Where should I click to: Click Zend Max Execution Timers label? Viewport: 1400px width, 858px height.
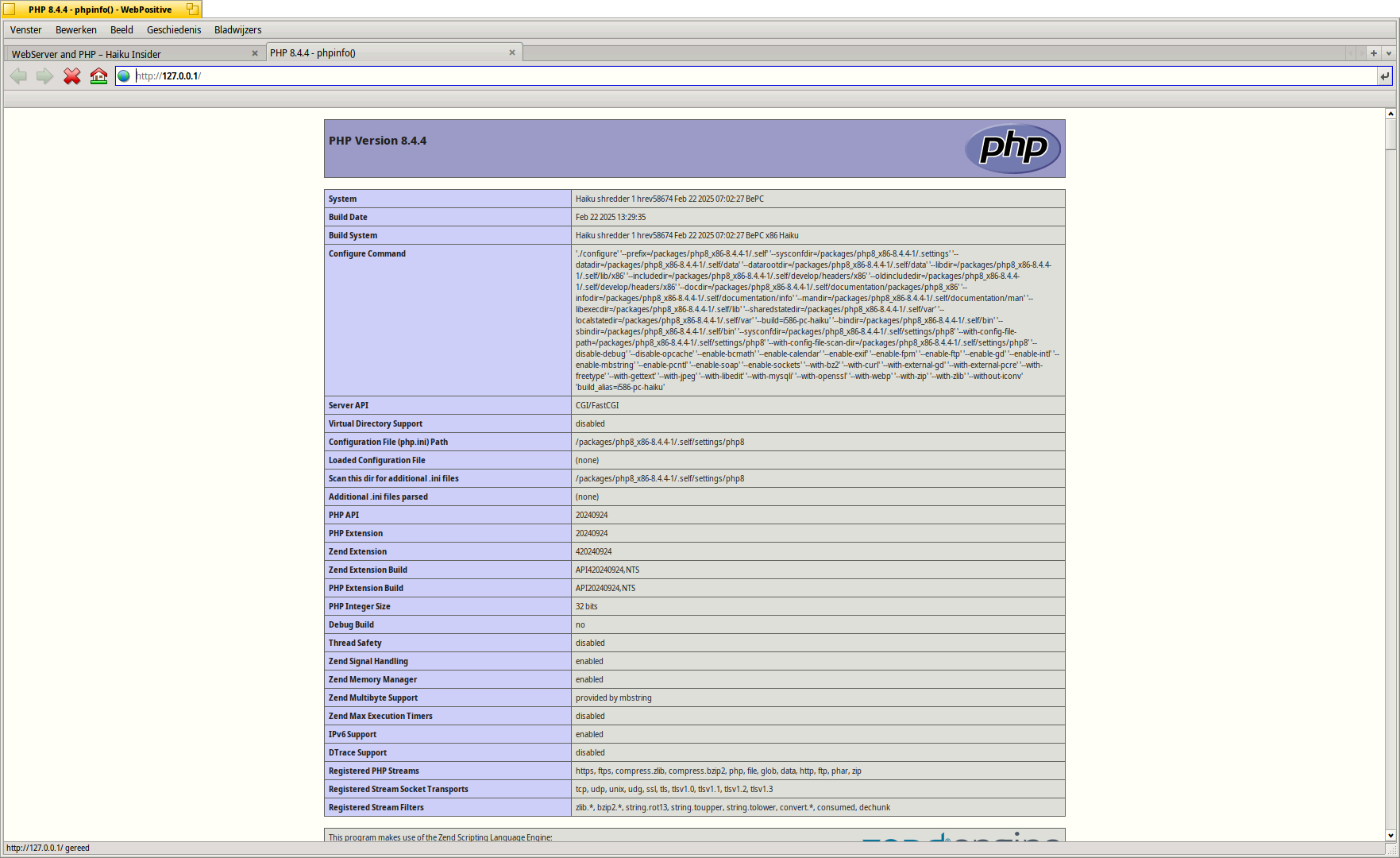coord(380,717)
